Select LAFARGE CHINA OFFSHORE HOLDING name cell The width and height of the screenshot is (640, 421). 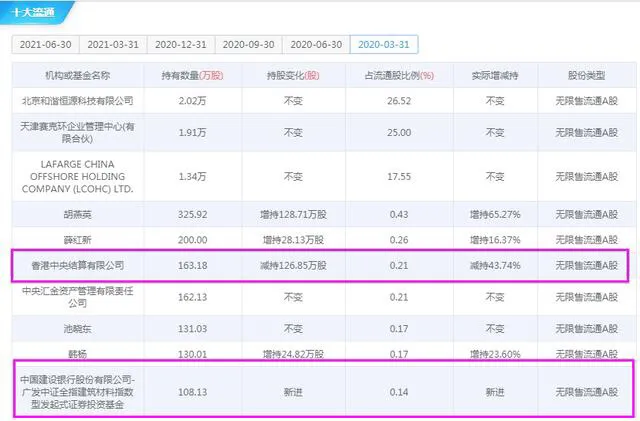(78, 176)
